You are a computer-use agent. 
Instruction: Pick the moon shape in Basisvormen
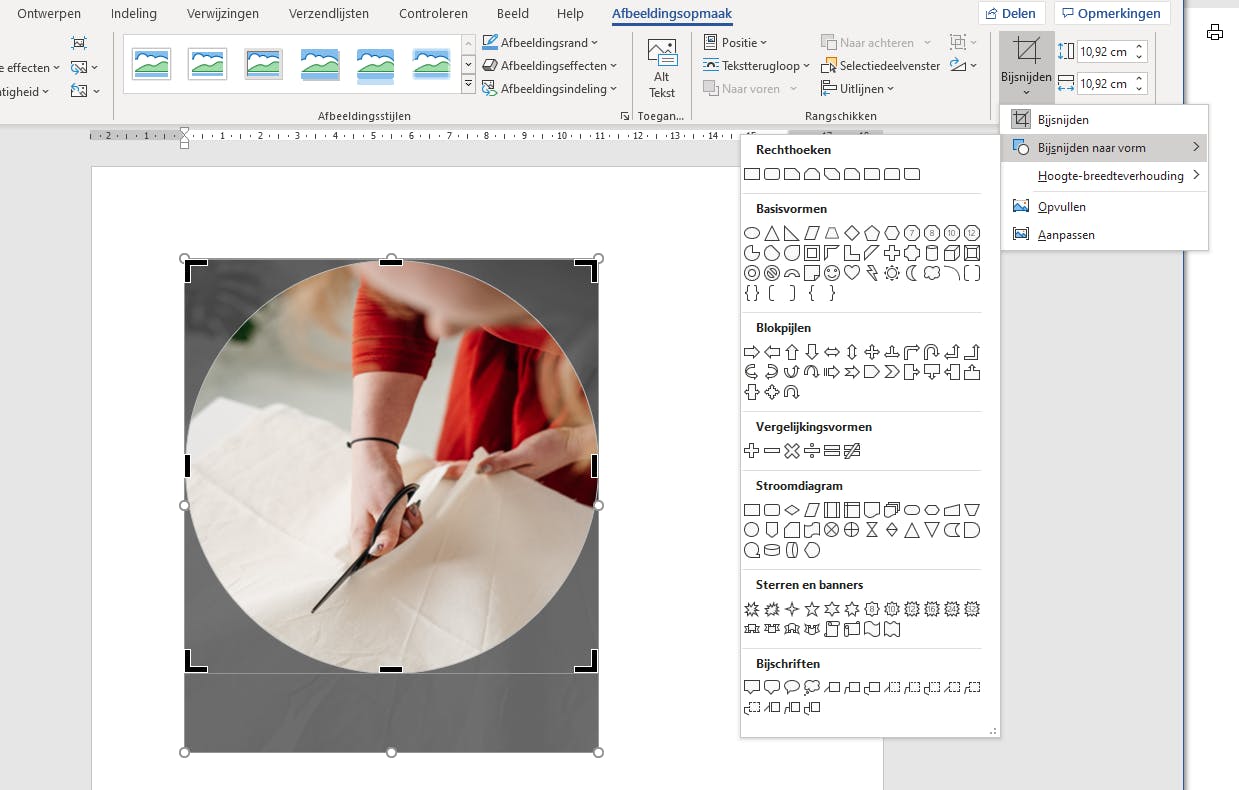point(912,273)
